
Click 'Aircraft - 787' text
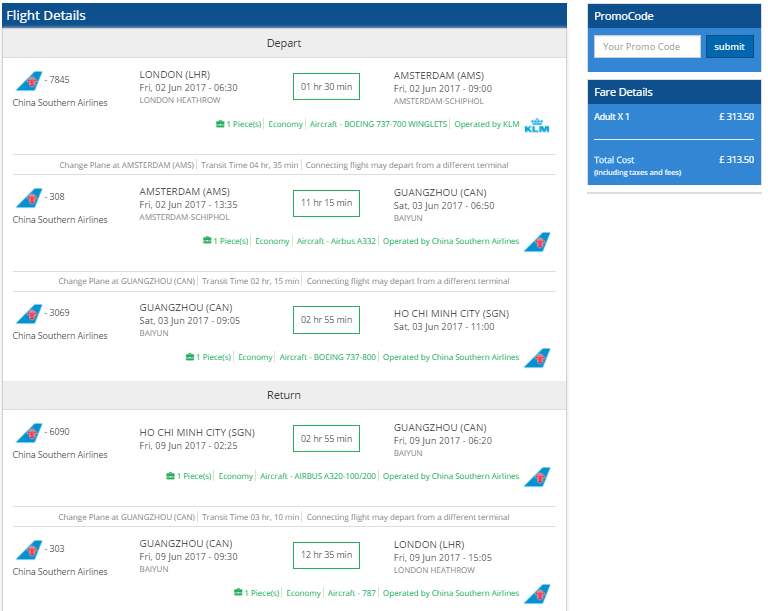point(352,593)
